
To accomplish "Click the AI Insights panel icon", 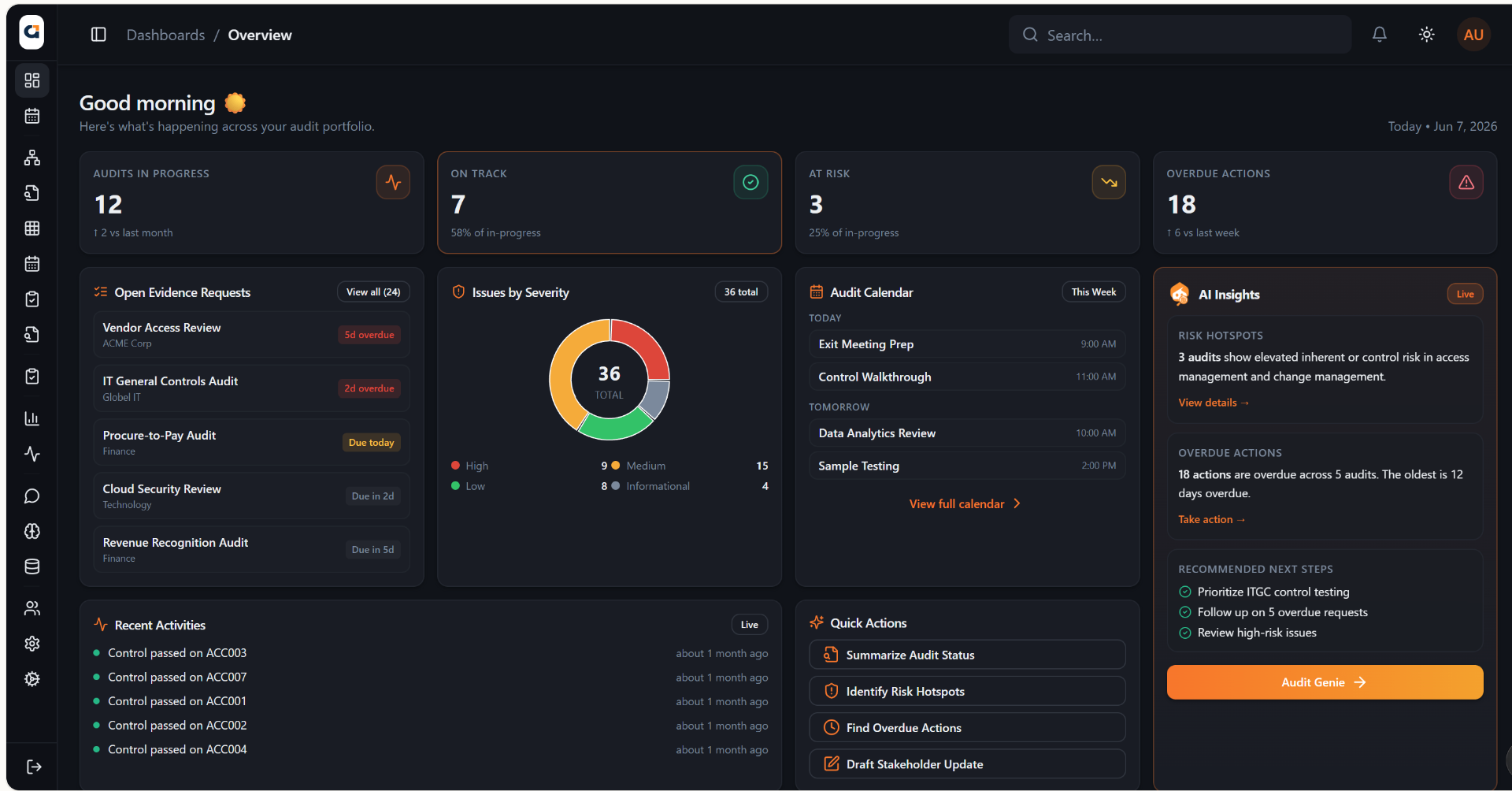I will click(x=1180, y=294).
